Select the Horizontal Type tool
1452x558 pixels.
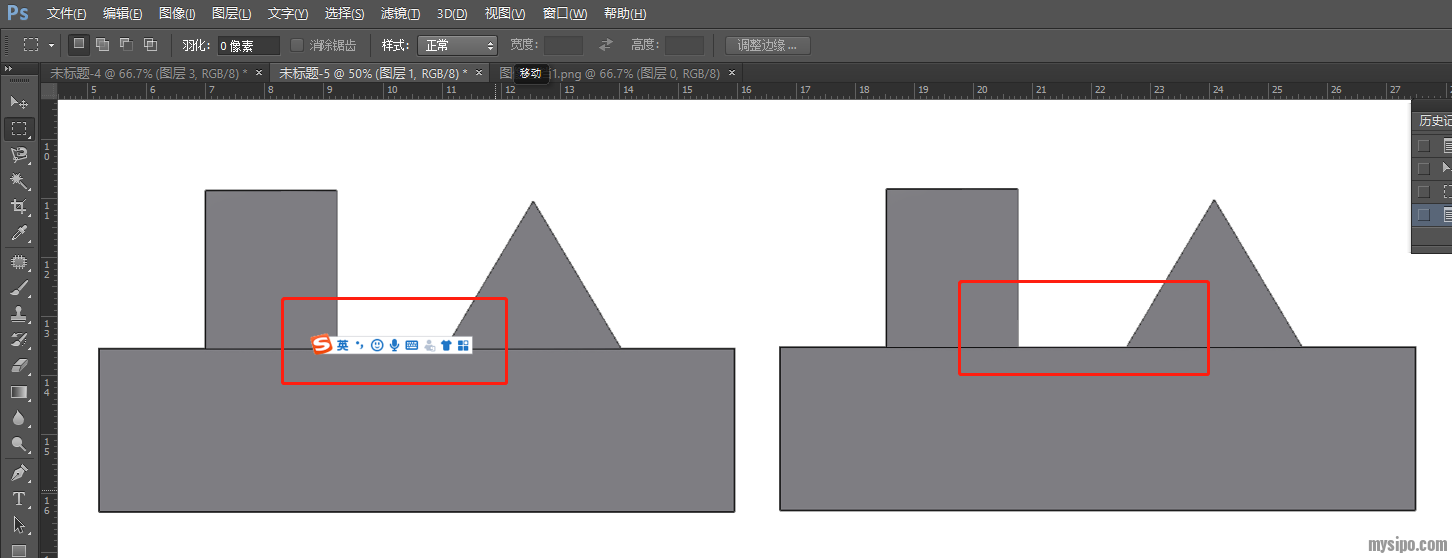(x=18, y=498)
